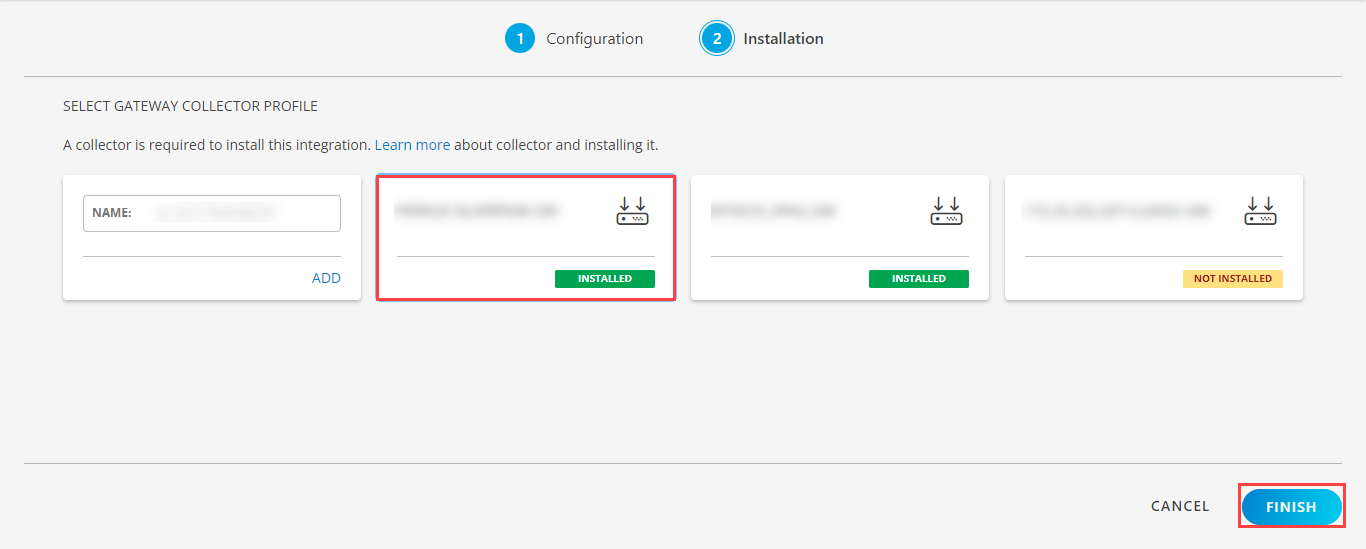Select the red-highlighted collector profile name

click(476, 211)
